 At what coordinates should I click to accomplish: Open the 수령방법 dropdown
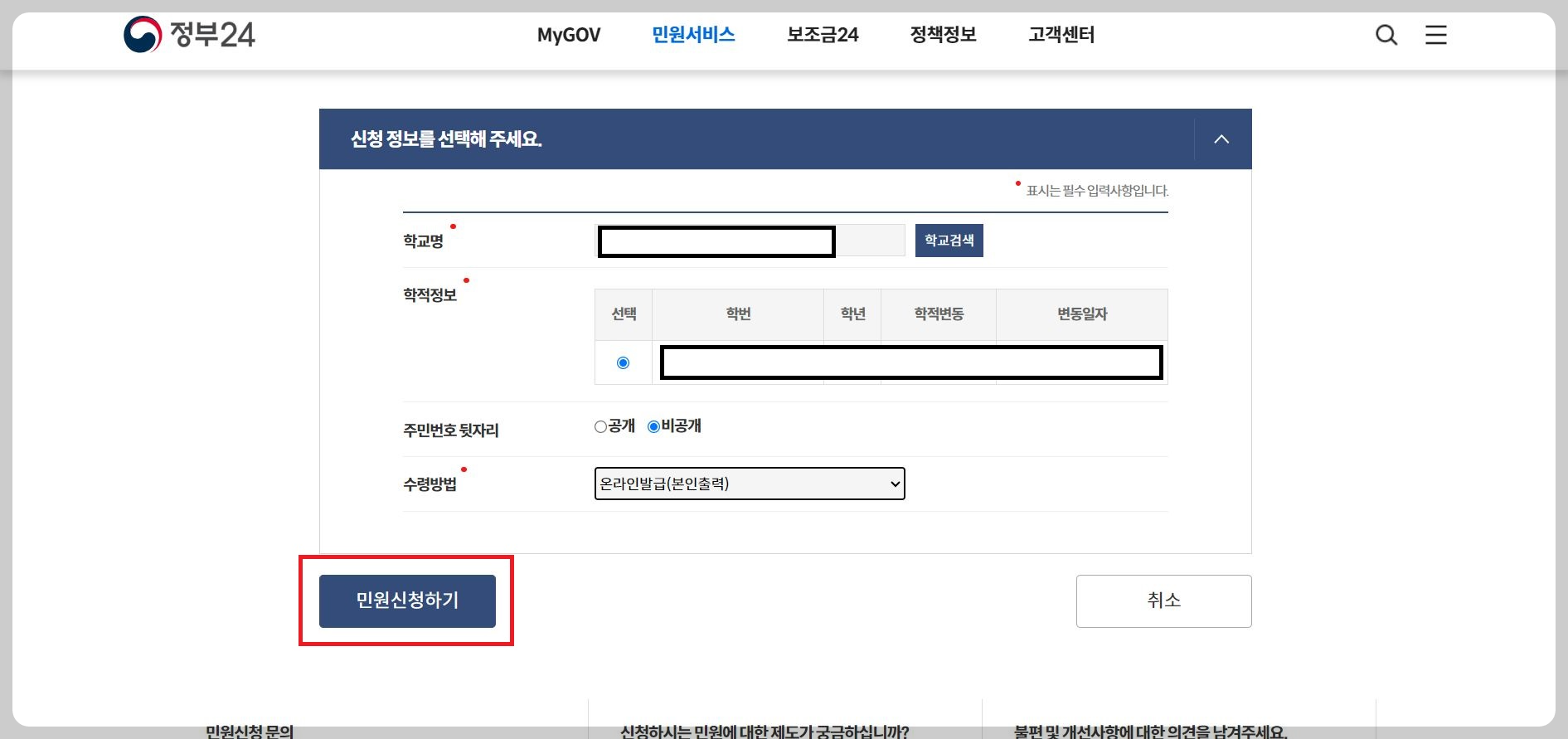[750, 484]
